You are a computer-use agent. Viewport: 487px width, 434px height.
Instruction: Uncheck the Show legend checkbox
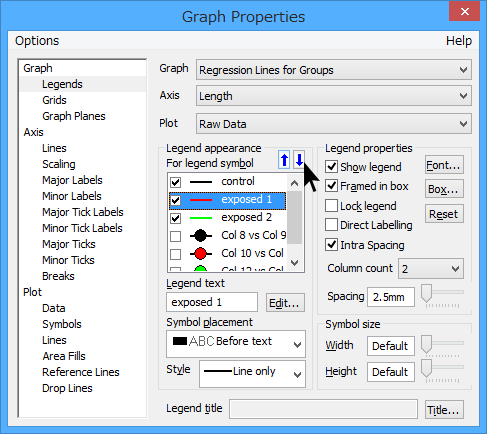click(x=331, y=166)
